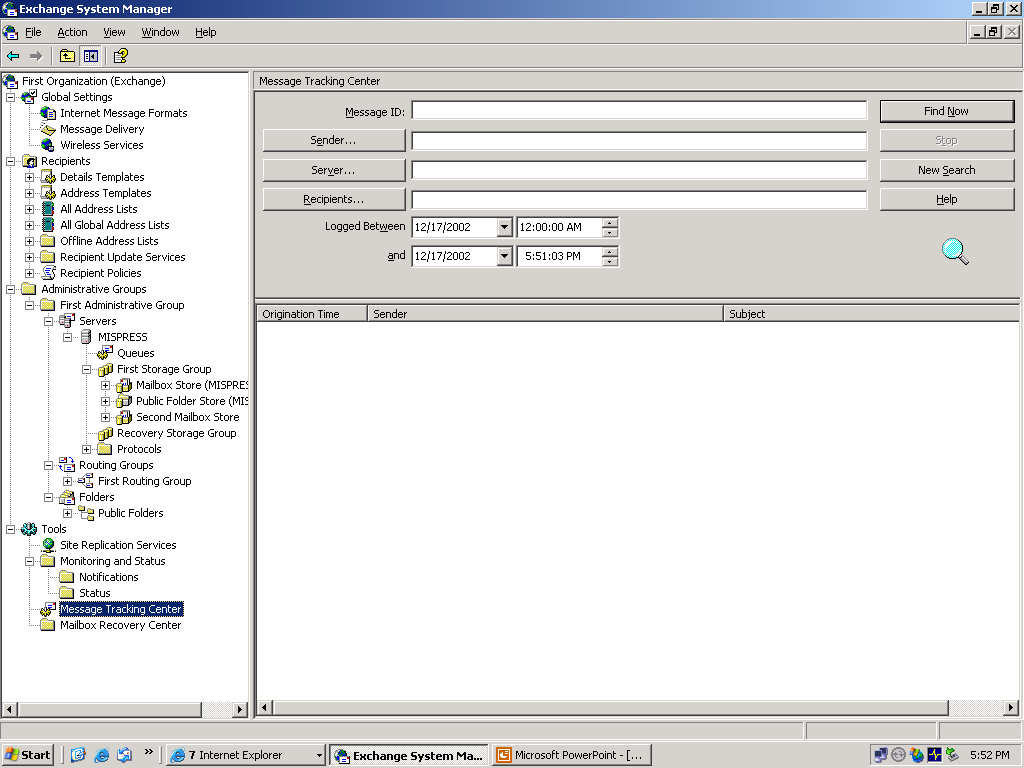Click the Internet Message Formats icon

click(48, 113)
